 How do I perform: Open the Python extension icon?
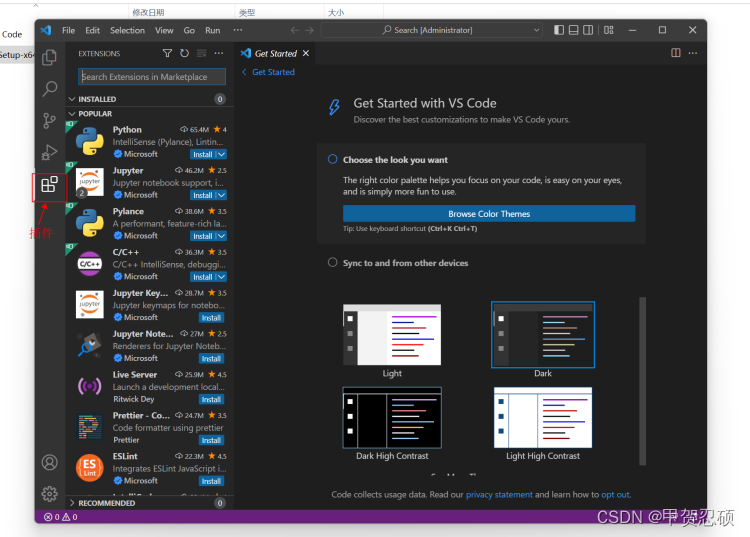(x=89, y=142)
